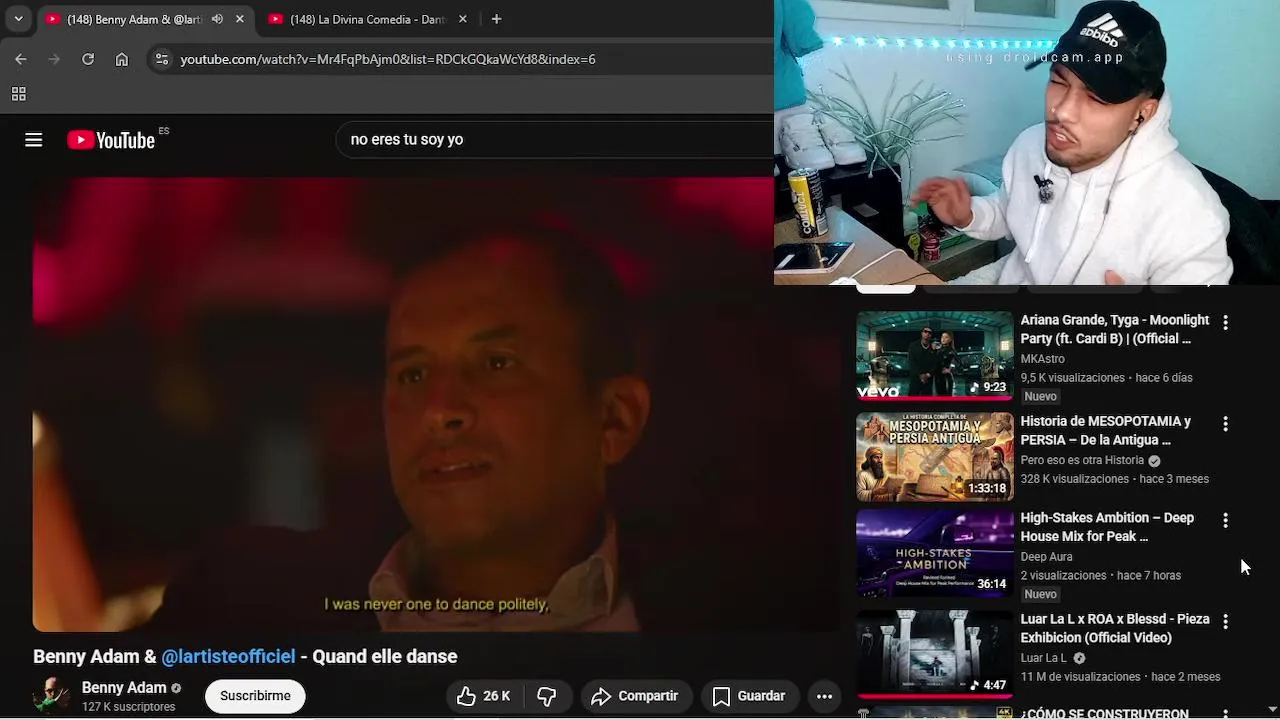Open the YouTube hamburger guide menu
The width and height of the screenshot is (1280, 720).
tap(34, 140)
